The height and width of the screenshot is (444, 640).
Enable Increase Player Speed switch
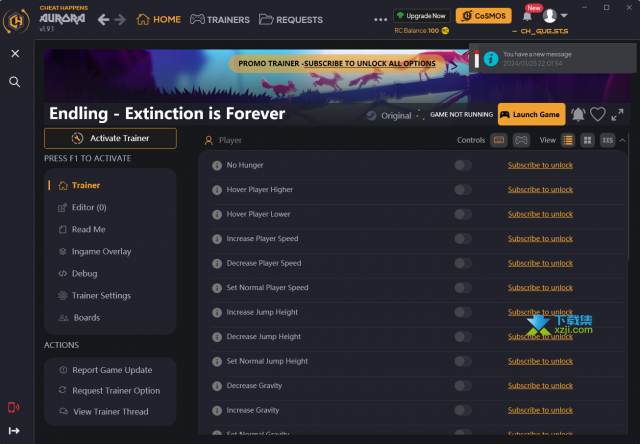pyautogui.click(x=463, y=238)
